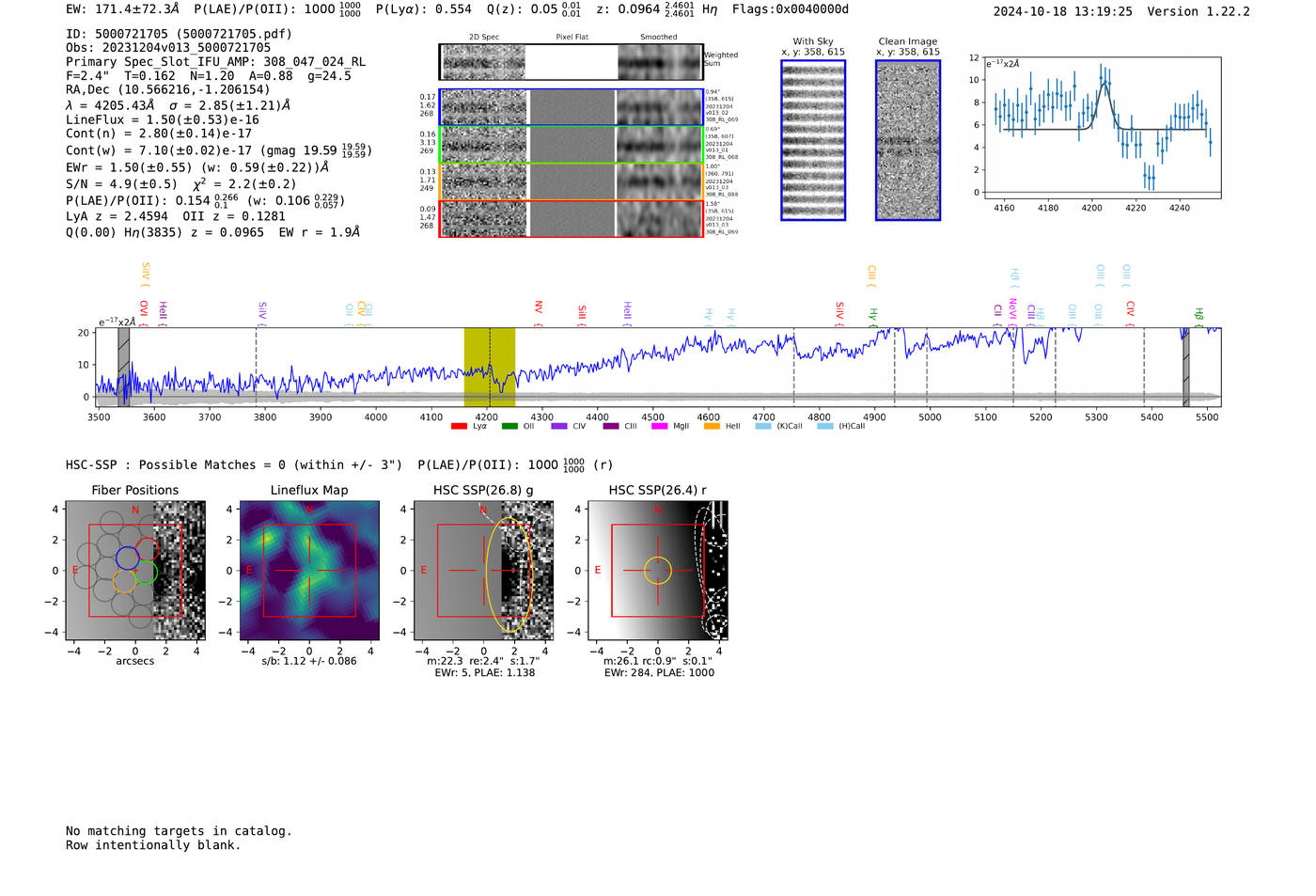This screenshot has height=896, width=1316.
Task: Click the 2024-10-18 13:19:25 timestamp
Action: coord(1063,11)
